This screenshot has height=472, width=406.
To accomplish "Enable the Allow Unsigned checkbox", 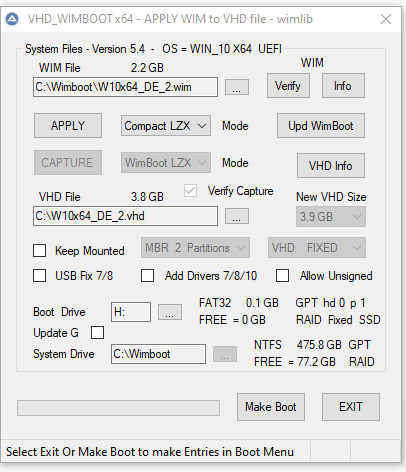I will point(282,276).
